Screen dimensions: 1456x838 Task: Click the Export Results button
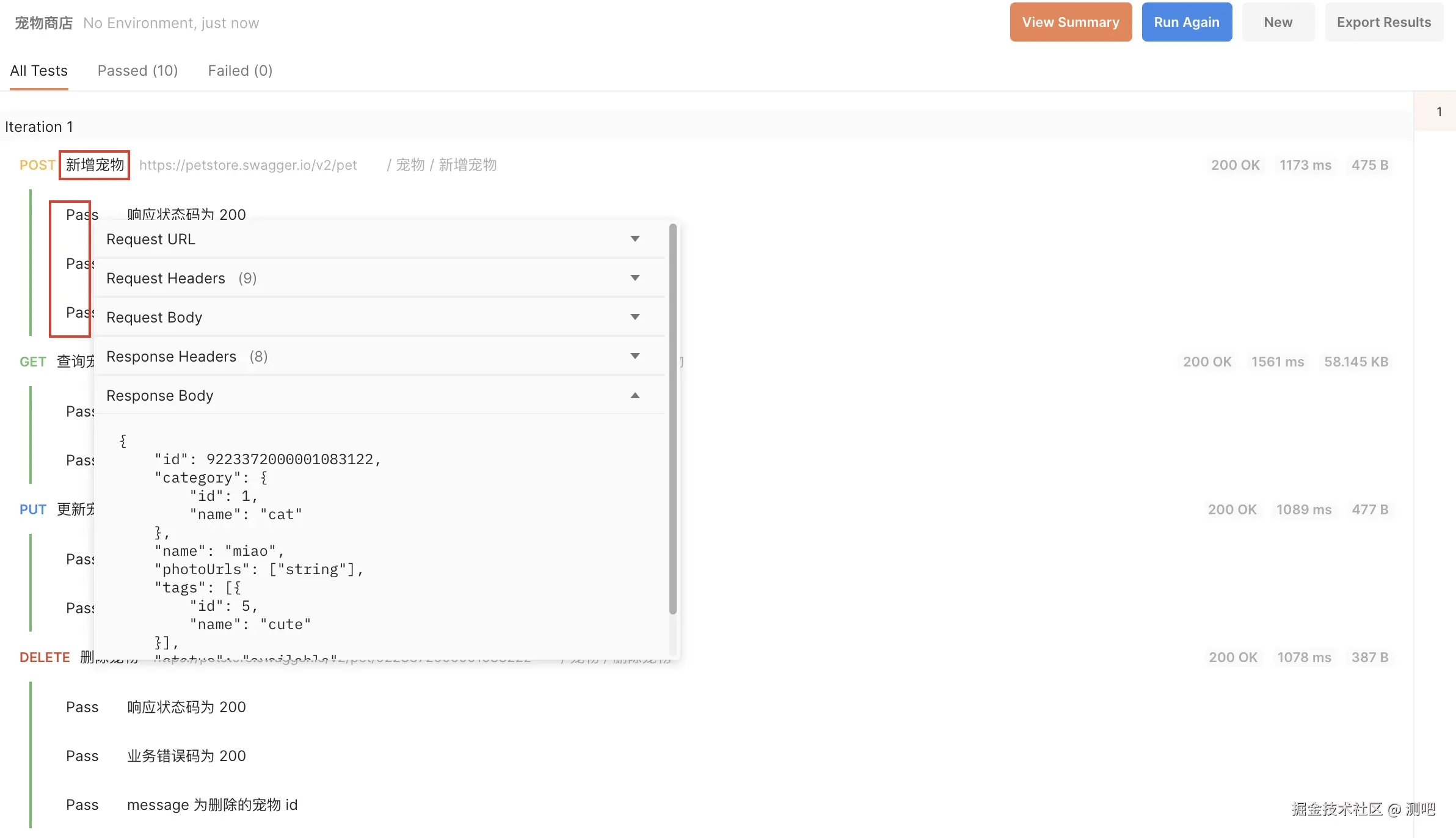pyautogui.click(x=1383, y=23)
